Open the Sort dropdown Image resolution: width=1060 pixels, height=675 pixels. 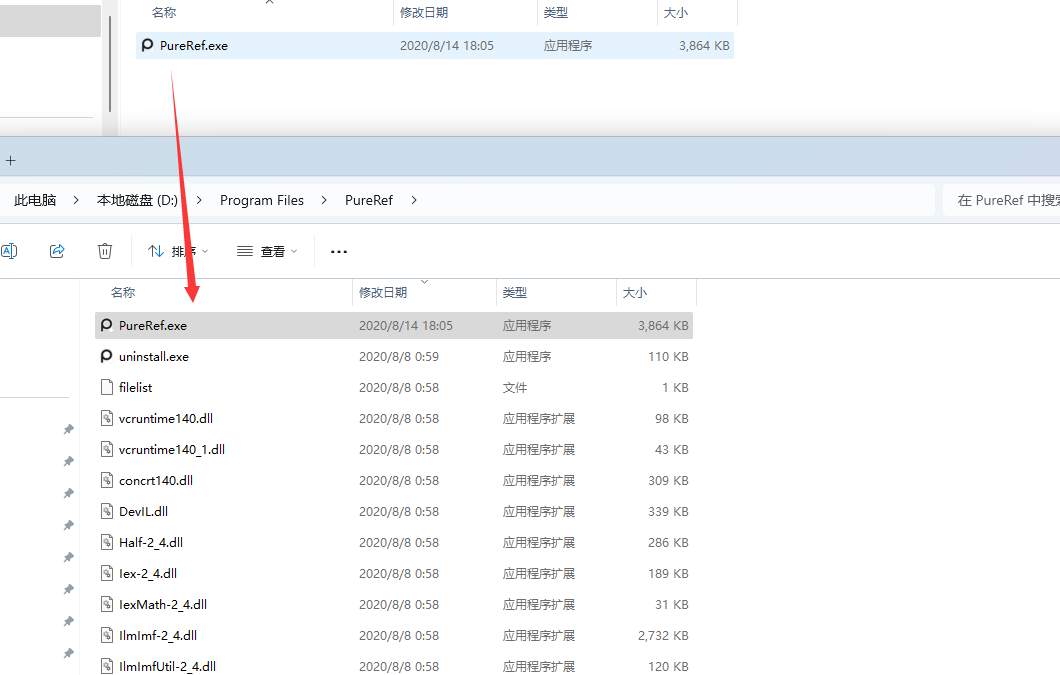click(178, 252)
